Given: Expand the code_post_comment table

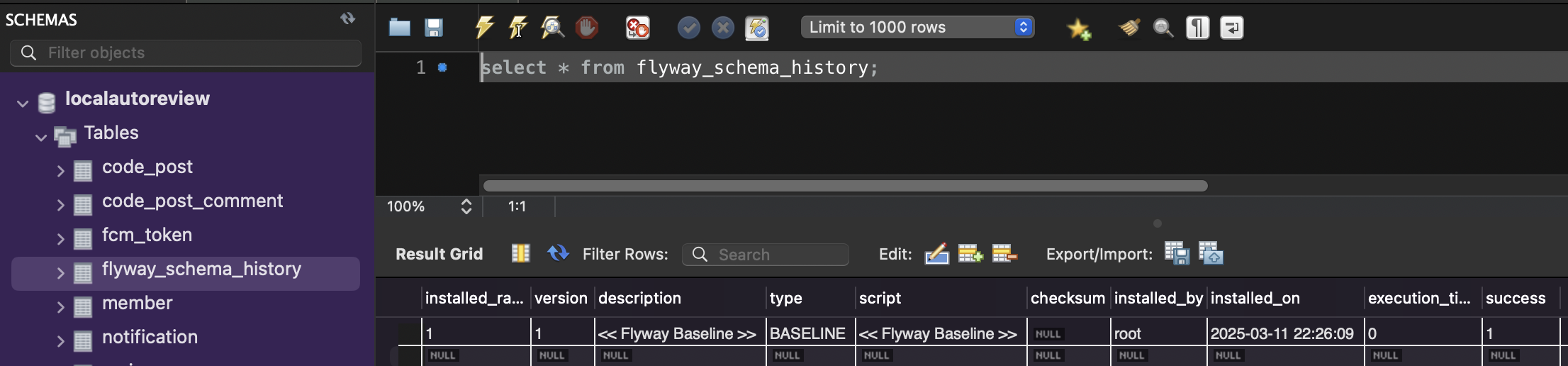Looking at the screenshot, I should point(60,205).
